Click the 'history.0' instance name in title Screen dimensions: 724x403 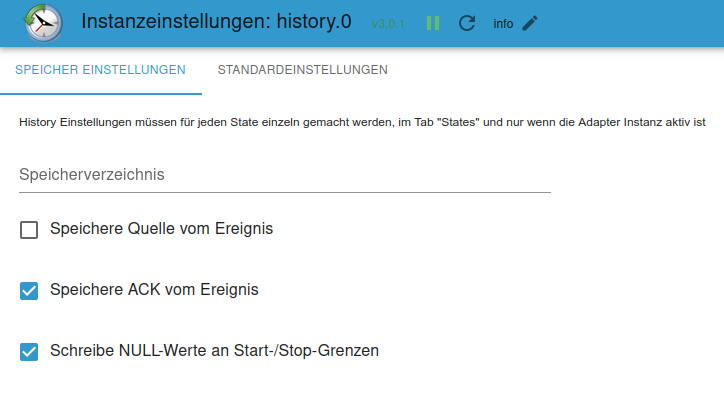(x=312, y=22)
